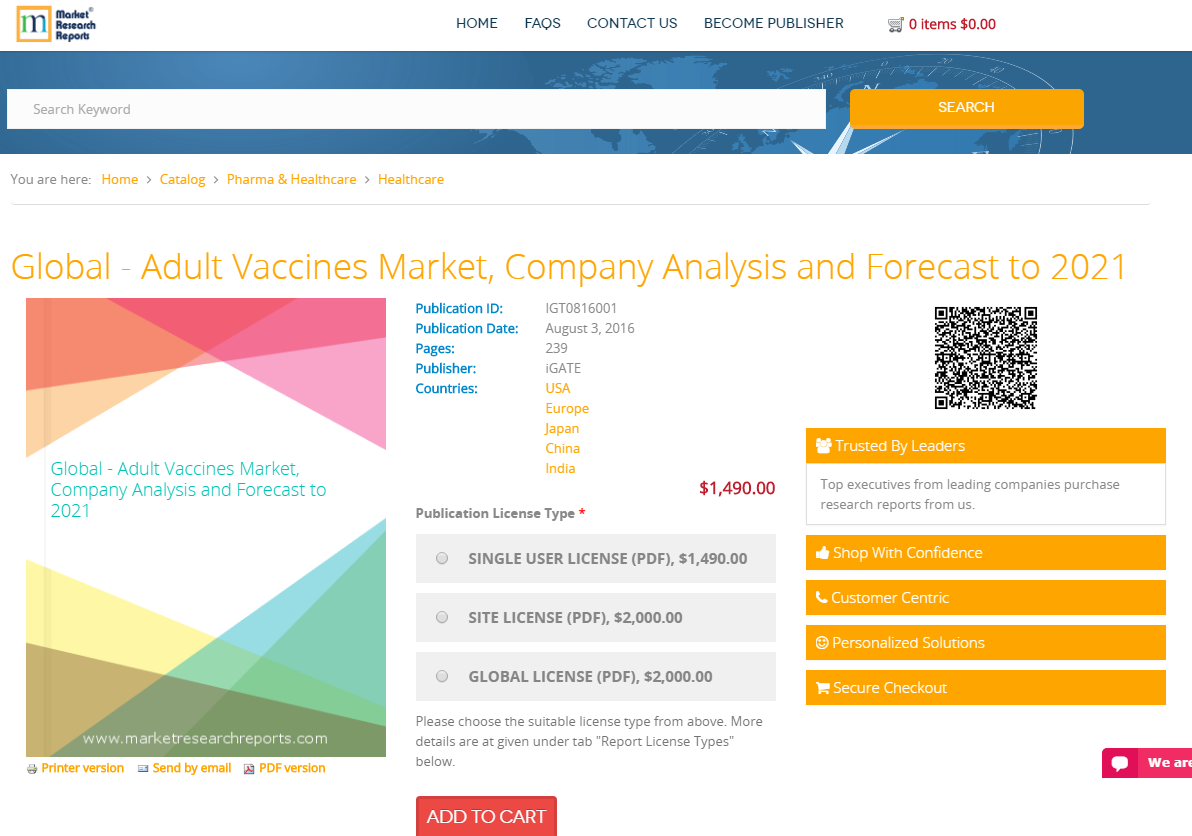Collapse the Trusted By Leaders panel
The width and height of the screenshot is (1192, 836).
pos(985,445)
